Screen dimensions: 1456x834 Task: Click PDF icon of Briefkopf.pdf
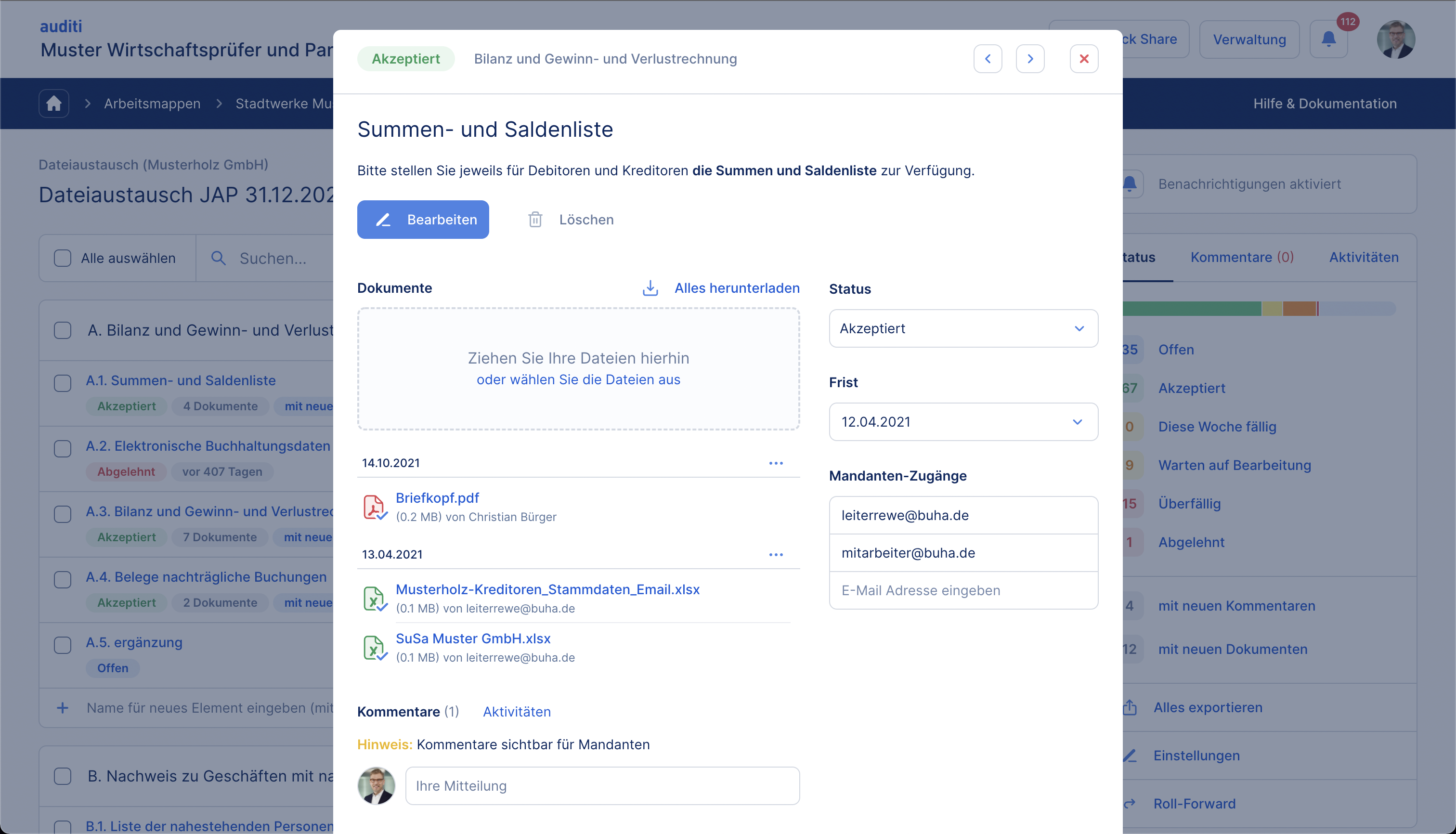coord(375,507)
